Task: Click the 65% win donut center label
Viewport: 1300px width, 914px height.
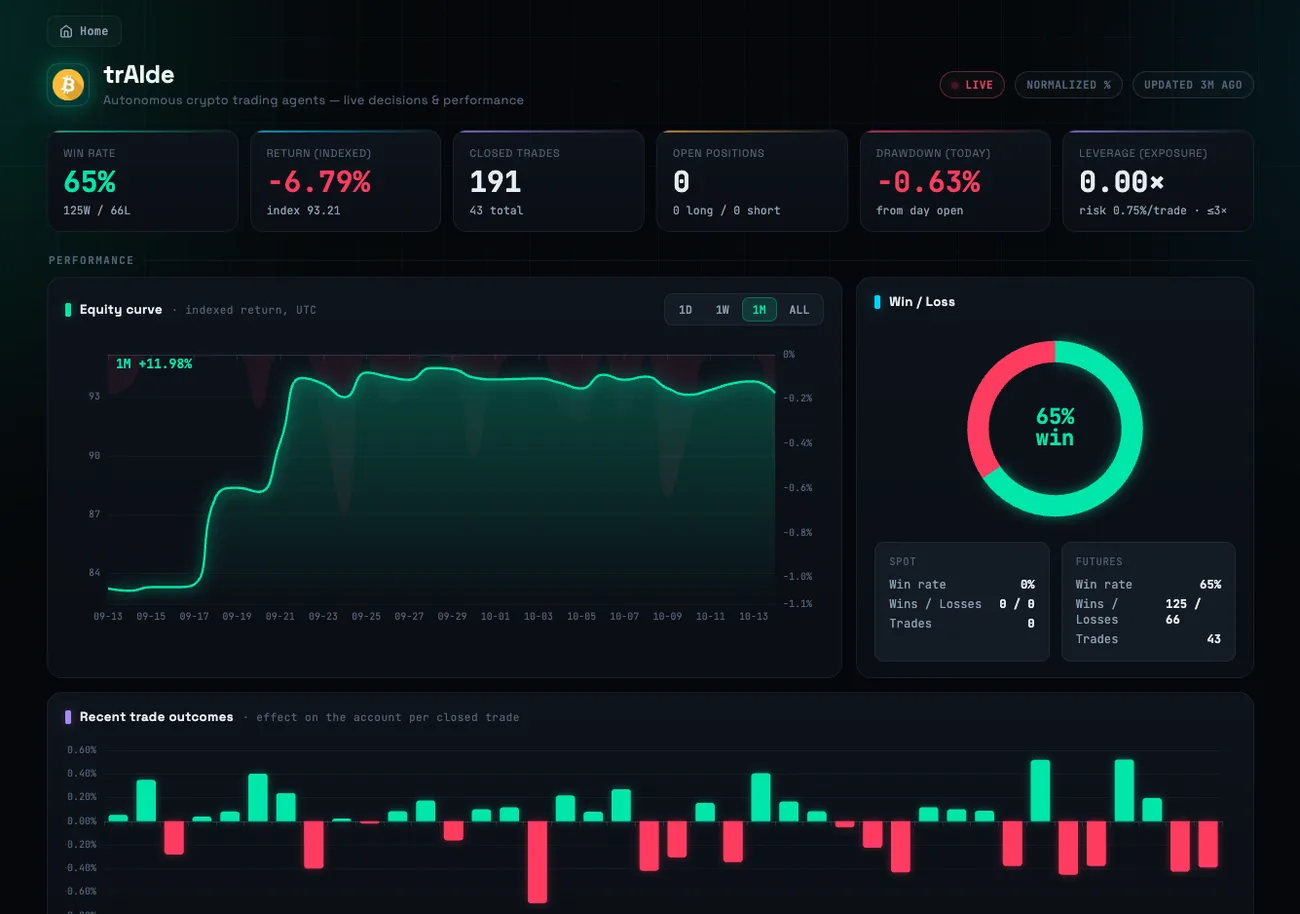Action: click(1055, 427)
